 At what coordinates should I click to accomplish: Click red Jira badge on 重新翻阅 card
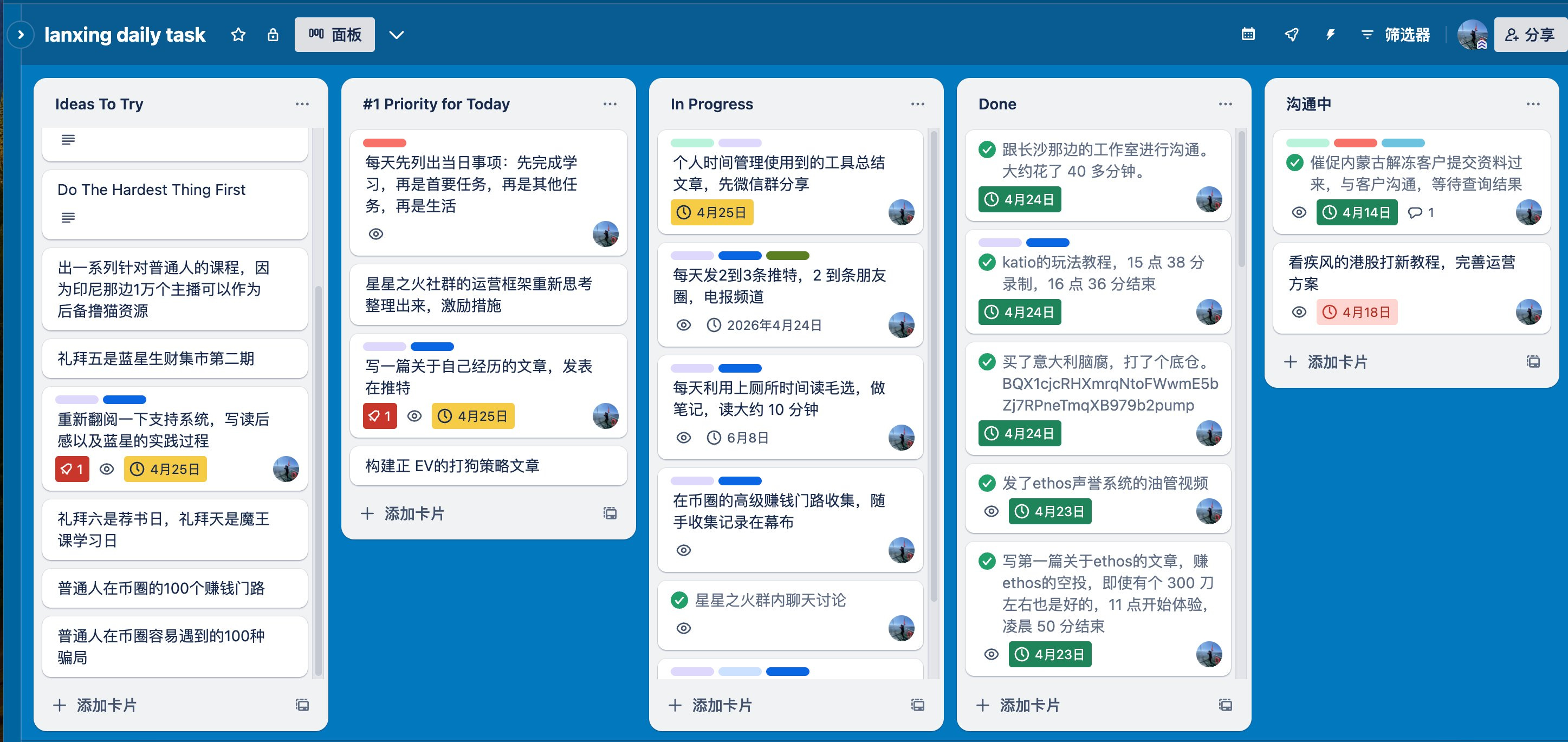click(72, 468)
